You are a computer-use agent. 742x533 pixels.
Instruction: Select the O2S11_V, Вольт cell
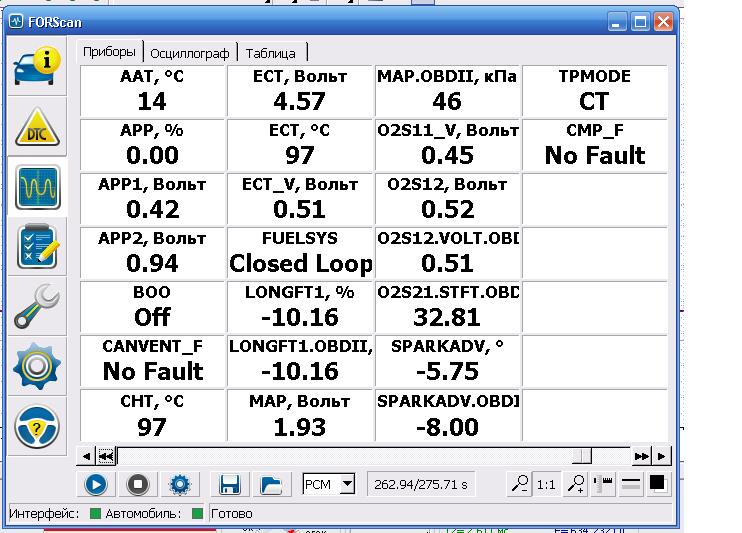[x=447, y=144]
